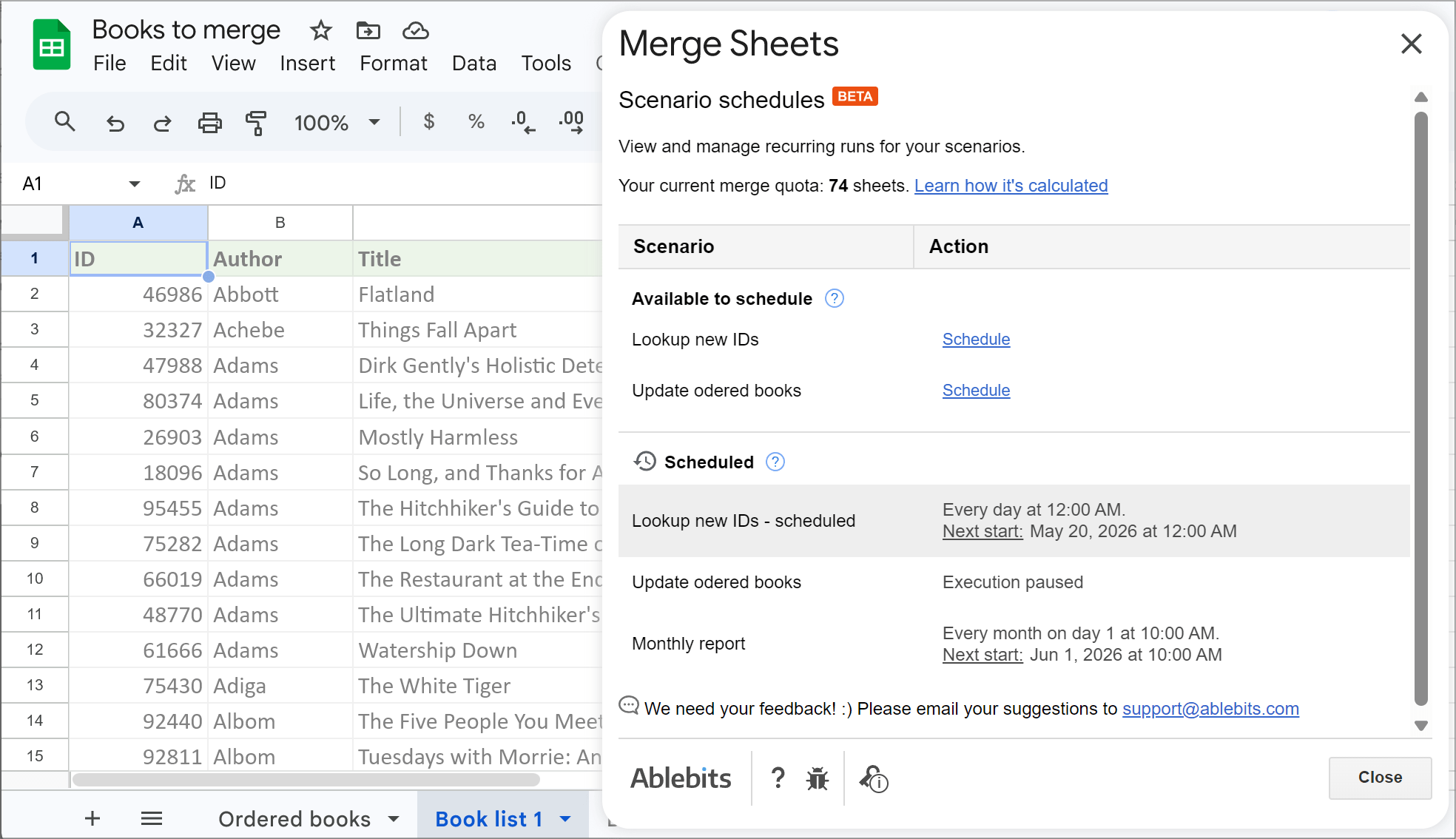
Task: Move the document using the folder icon
Action: pyautogui.click(x=368, y=30)
